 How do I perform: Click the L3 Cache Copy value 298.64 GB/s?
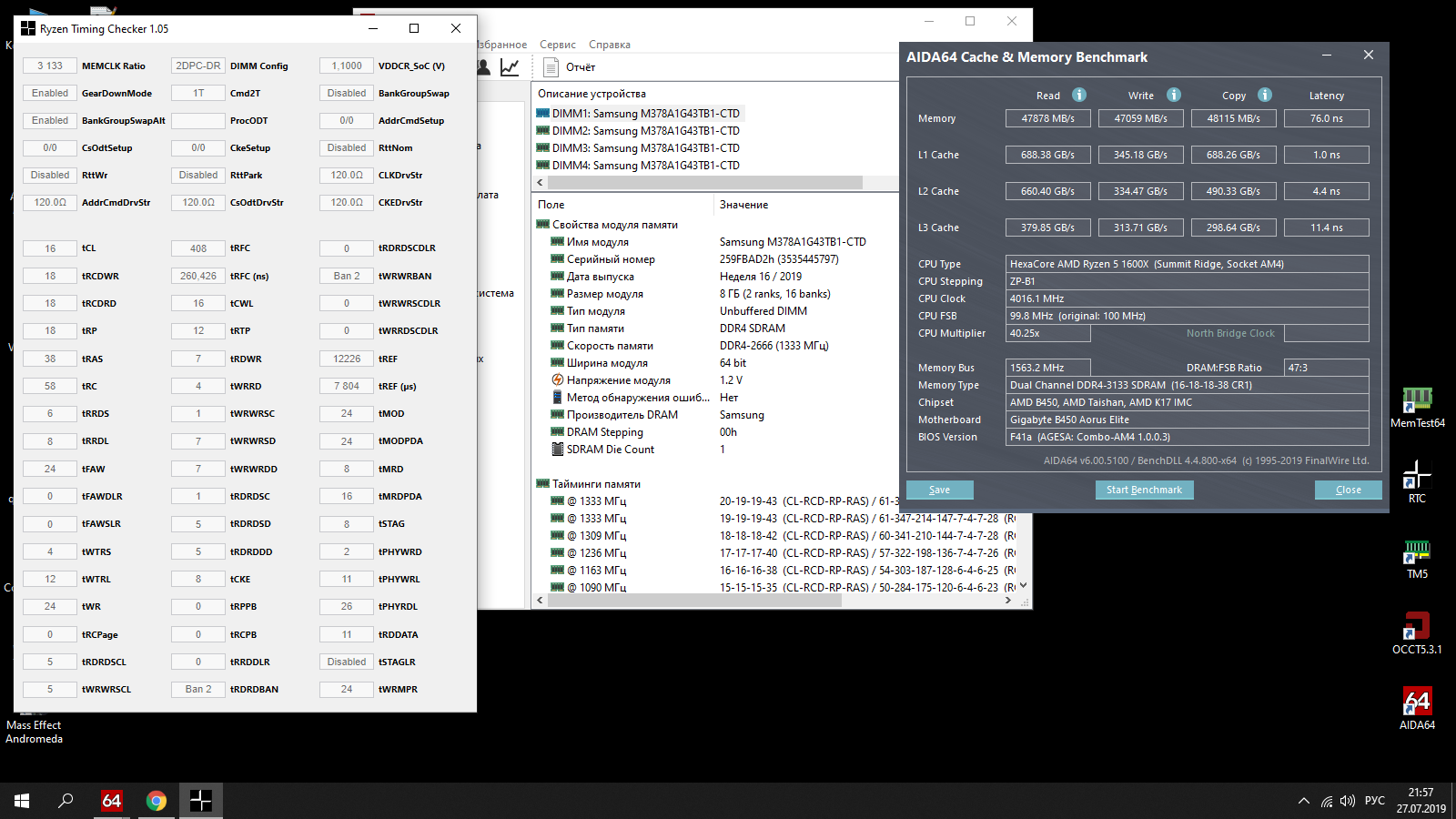click(x=1233, y=227)
